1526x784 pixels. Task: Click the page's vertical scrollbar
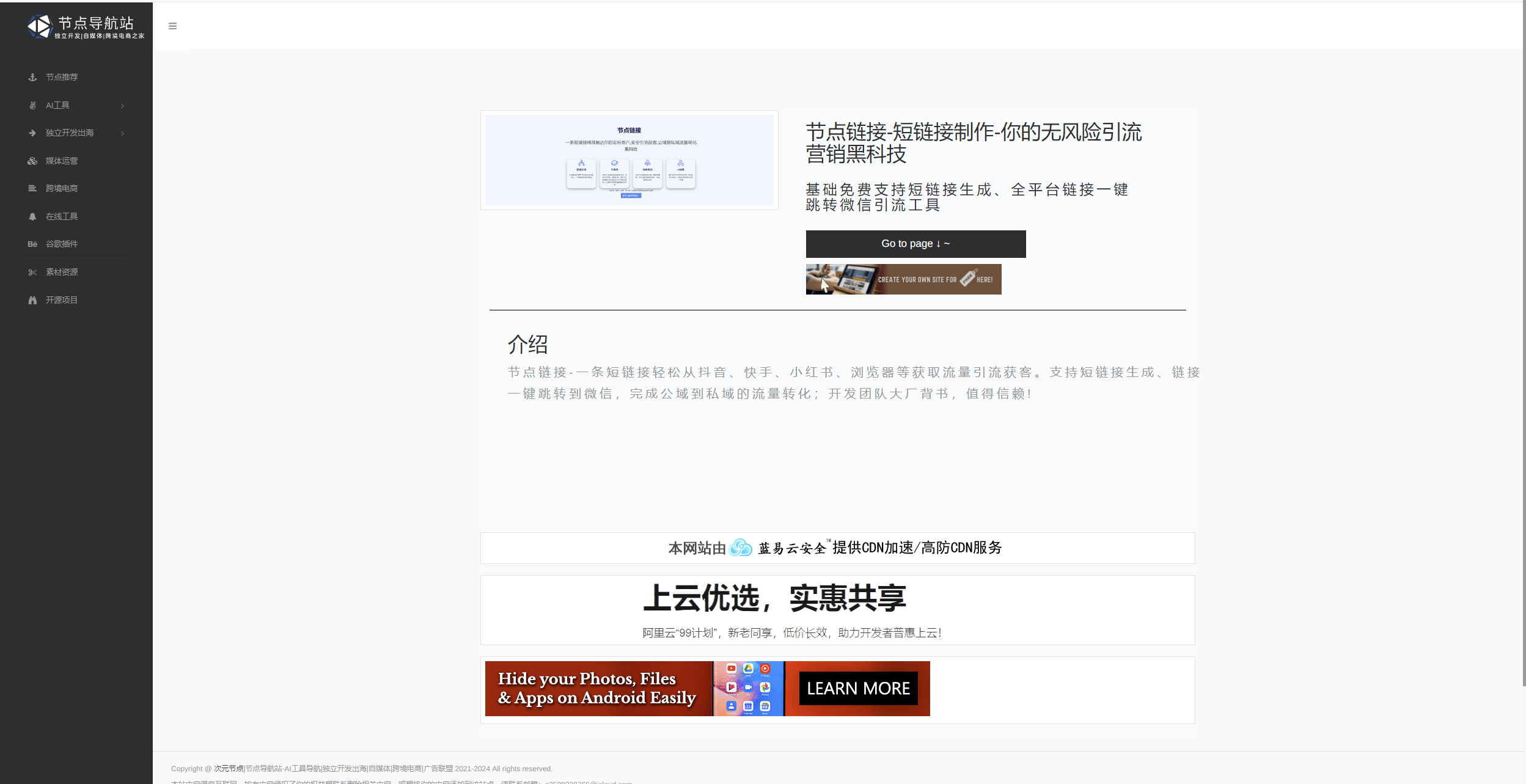pos(1524,342)
